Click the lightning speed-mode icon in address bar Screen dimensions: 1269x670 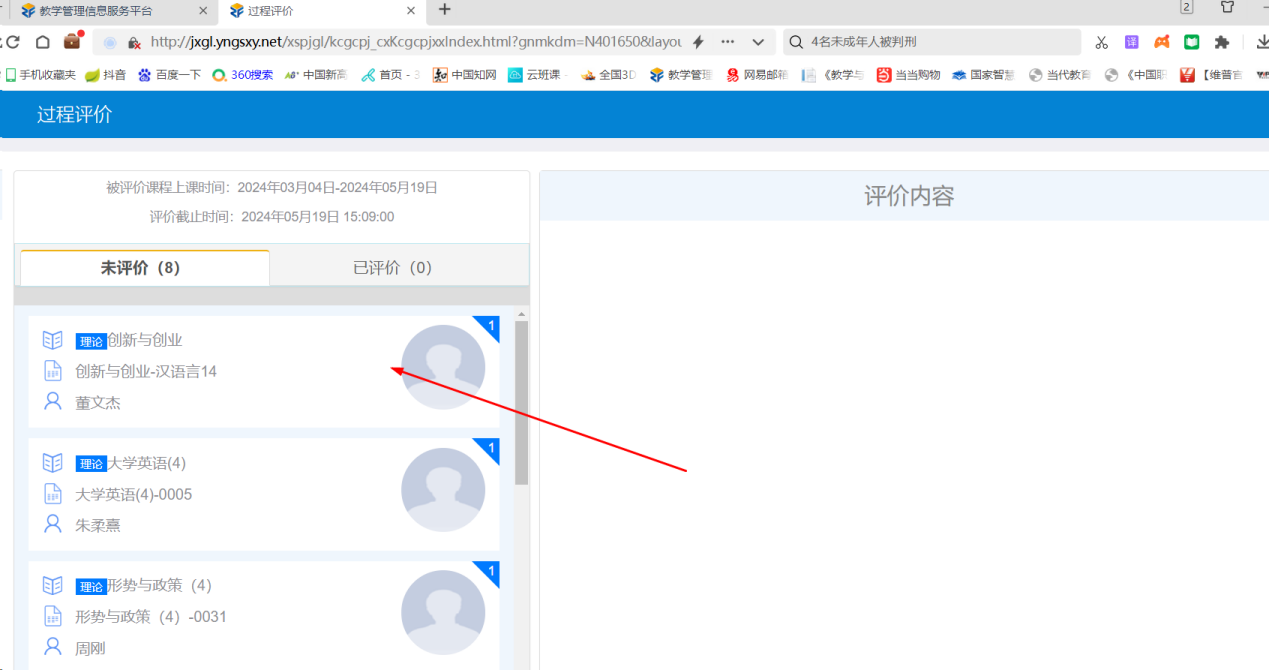point(698,42)
